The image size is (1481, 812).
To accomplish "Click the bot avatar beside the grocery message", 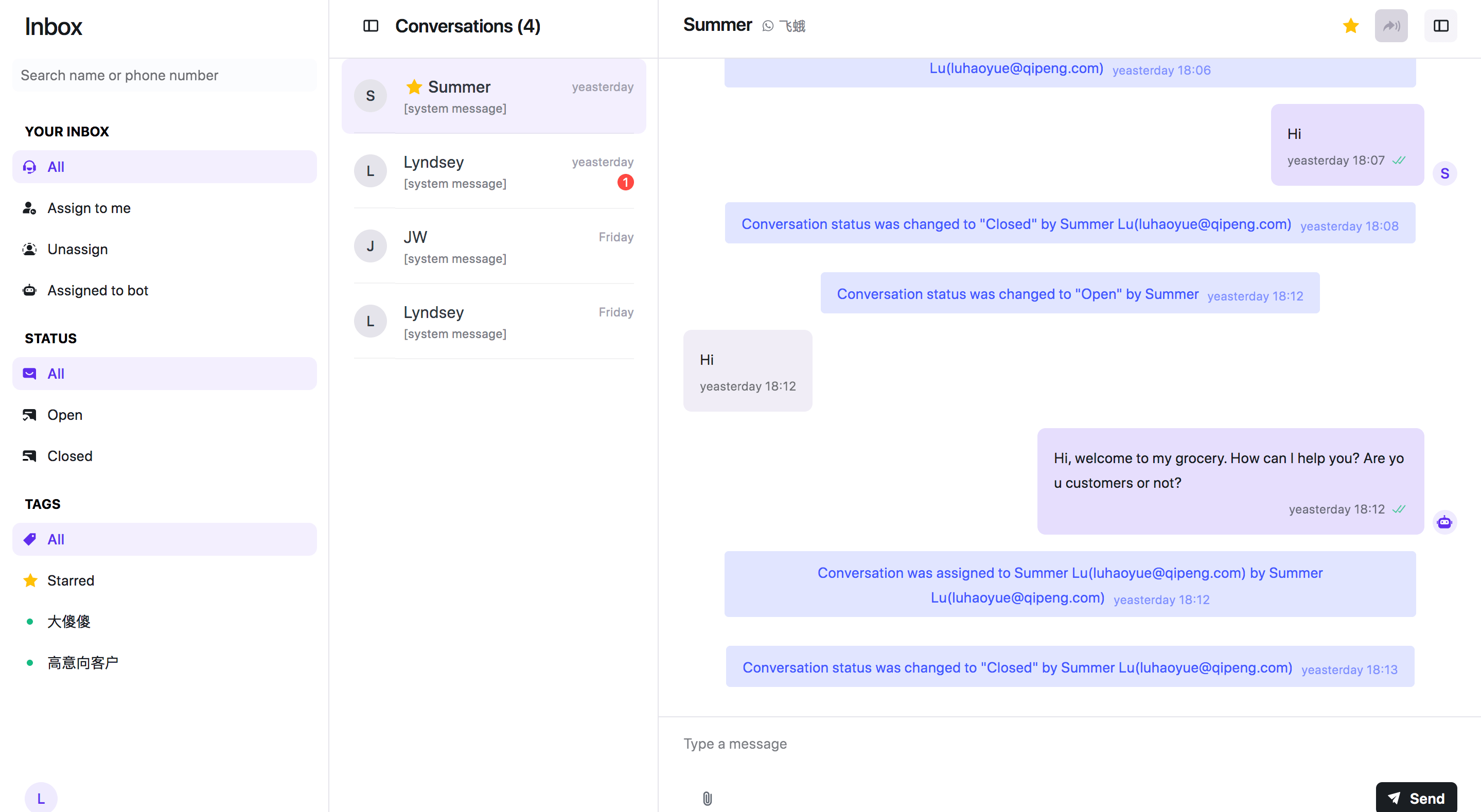I will click(x=1445, y=522).
